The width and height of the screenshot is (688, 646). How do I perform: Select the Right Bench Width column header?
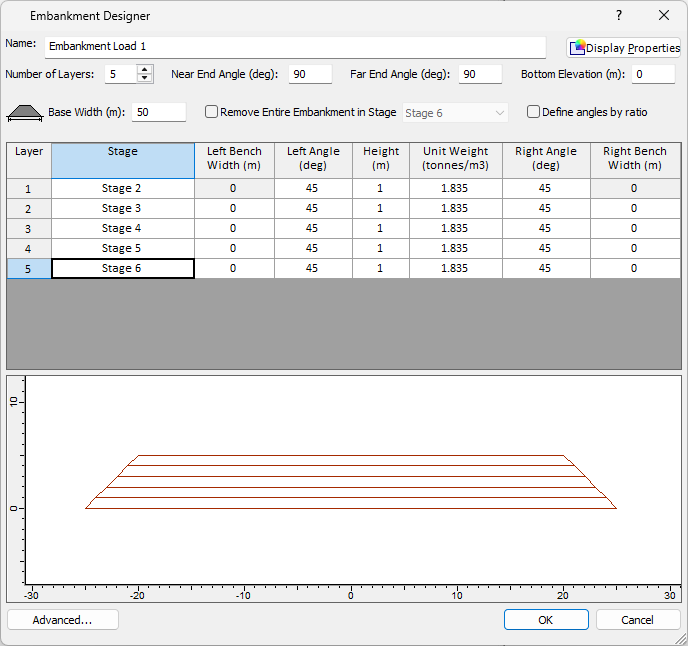coord(635,161)
